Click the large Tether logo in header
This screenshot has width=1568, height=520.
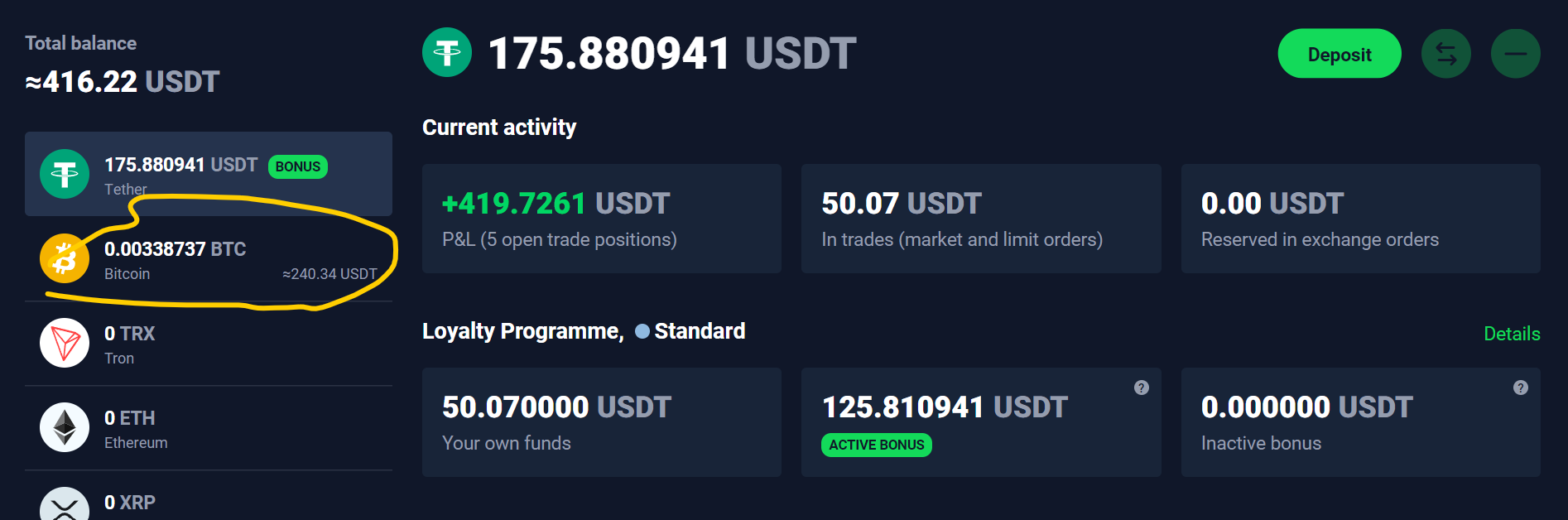[447, 53]
